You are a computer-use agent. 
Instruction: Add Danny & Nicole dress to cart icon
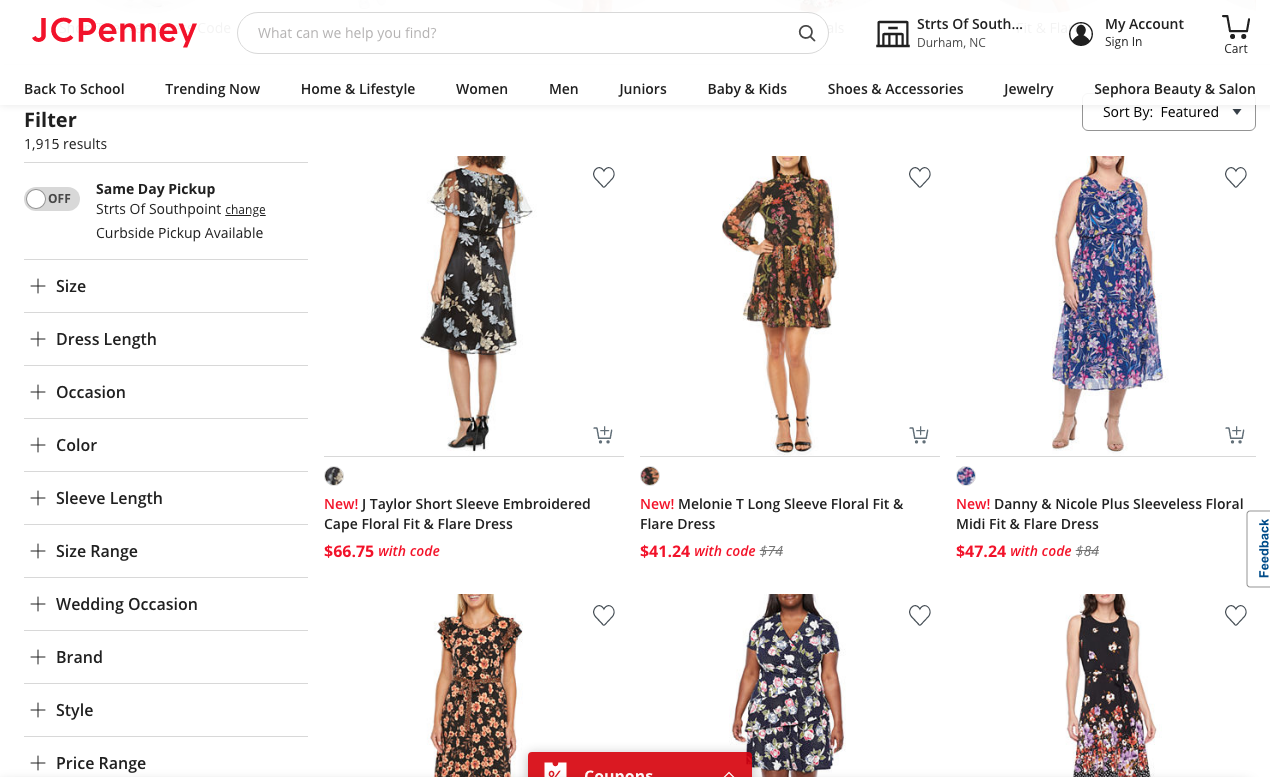[x=1235, y=434]
